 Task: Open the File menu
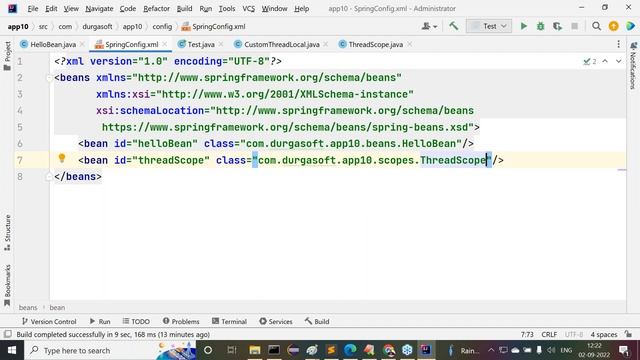(33, 8)
